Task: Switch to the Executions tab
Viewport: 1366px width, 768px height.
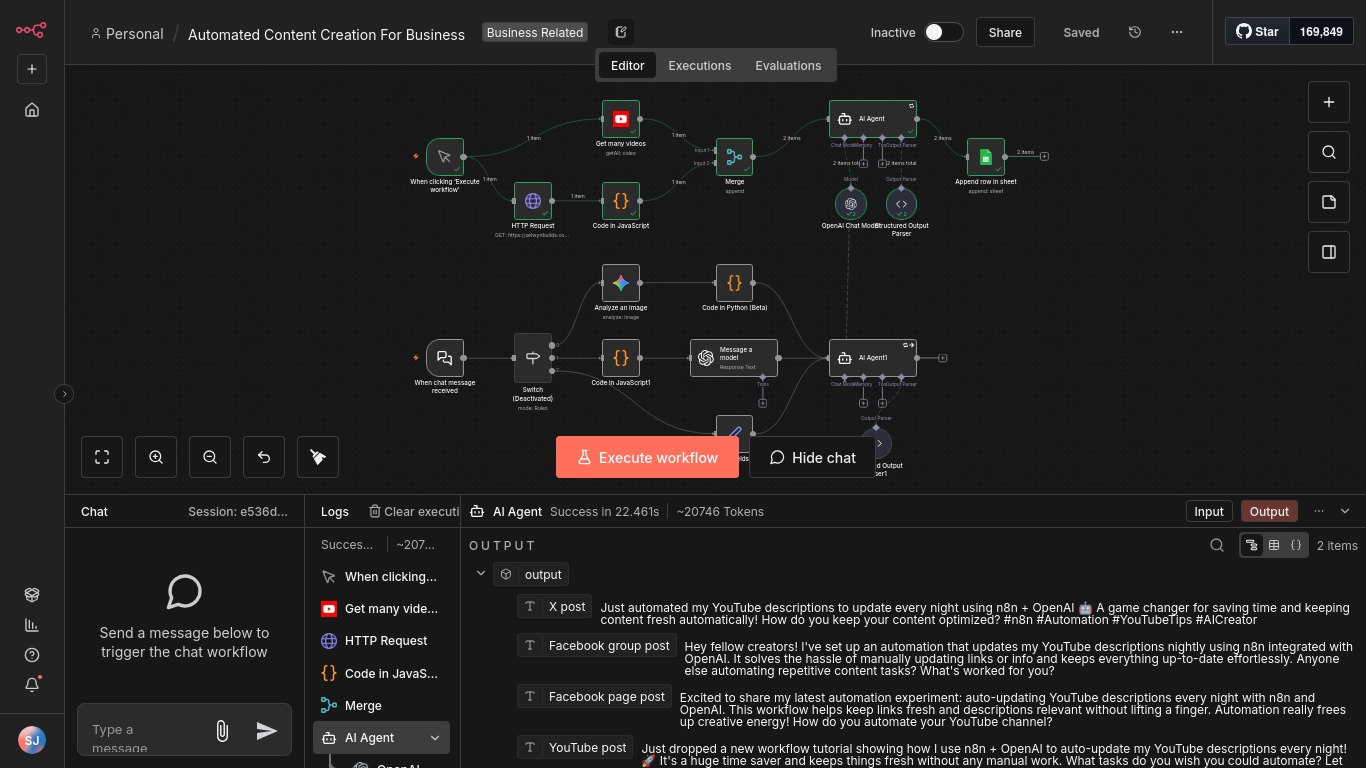Action: coord(700,65)
